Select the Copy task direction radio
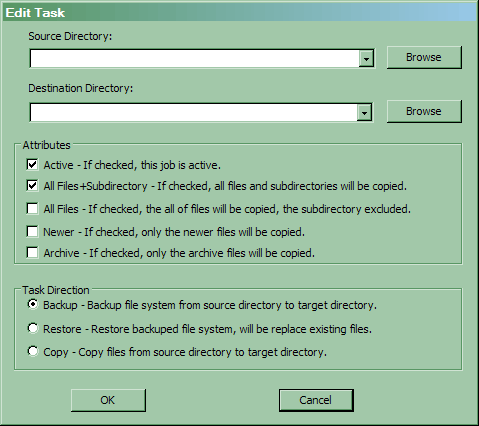Image resolution: width=479 pixels, height=426 pixels. 33,351
